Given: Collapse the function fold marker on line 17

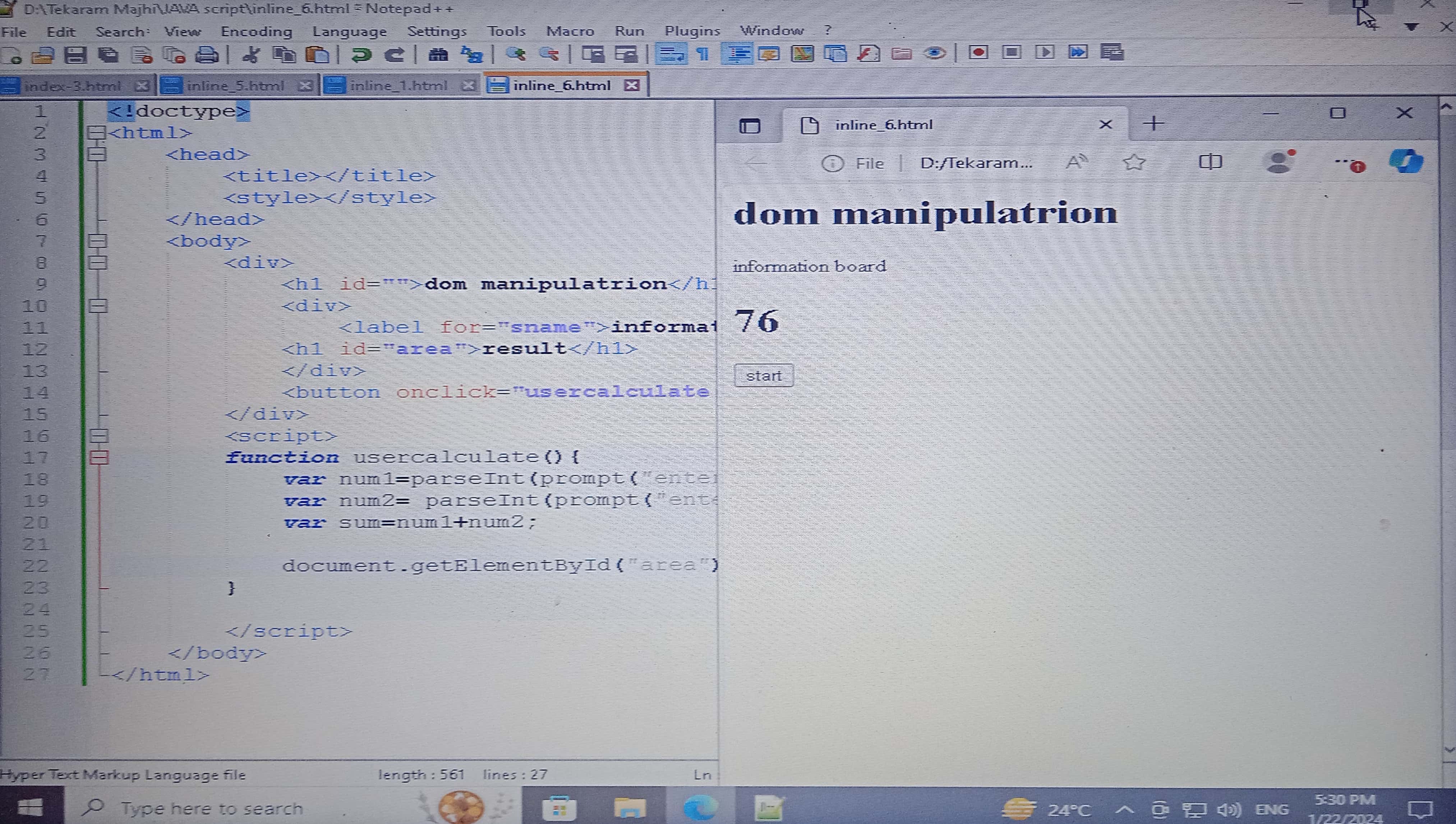Looking at the screenshot, I should 98,457.
